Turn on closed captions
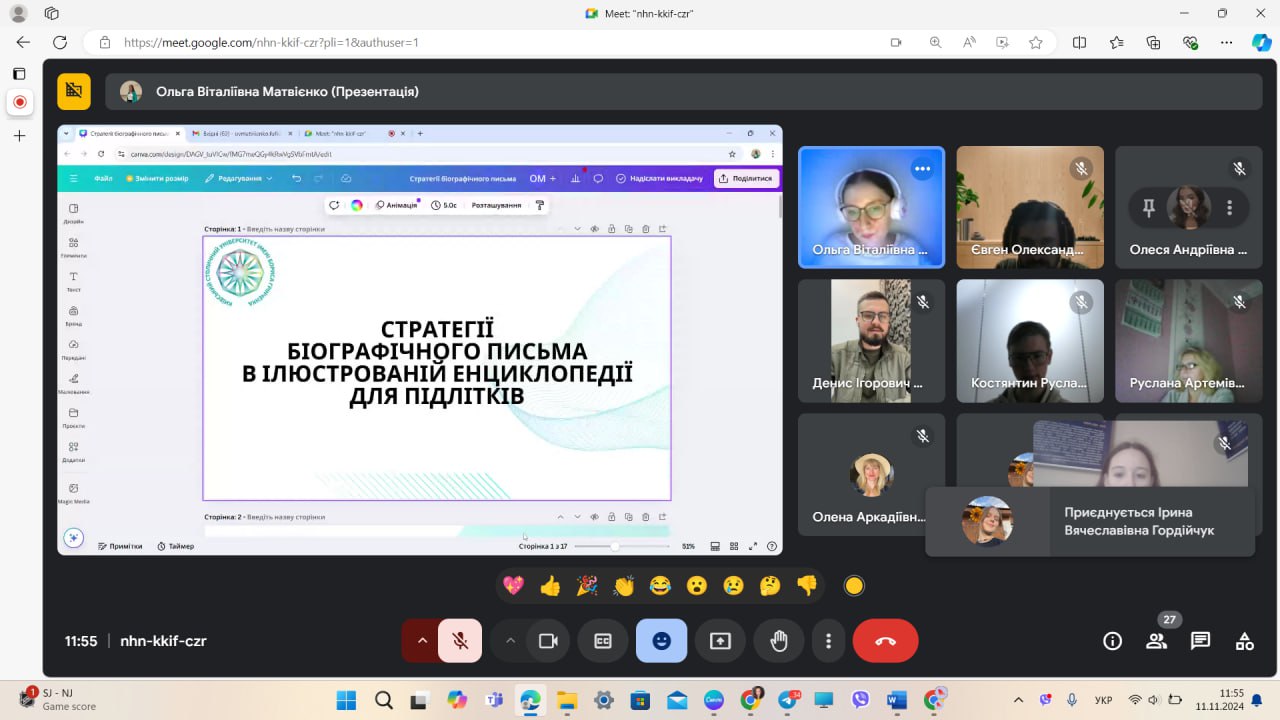This screenshot has width=1280, height=720. click(603, 641)
